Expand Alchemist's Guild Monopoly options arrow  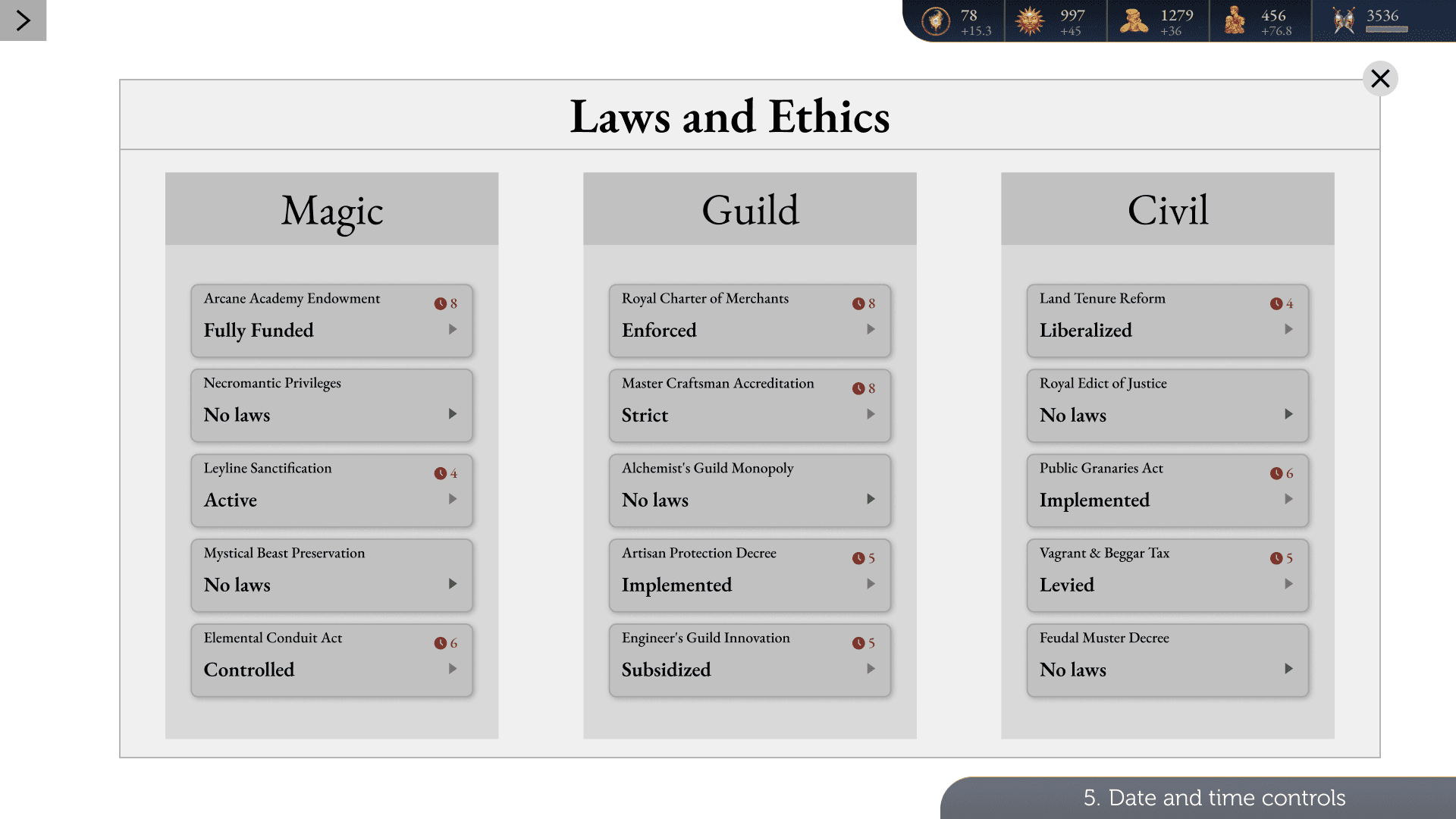click(x=871, y=499)
